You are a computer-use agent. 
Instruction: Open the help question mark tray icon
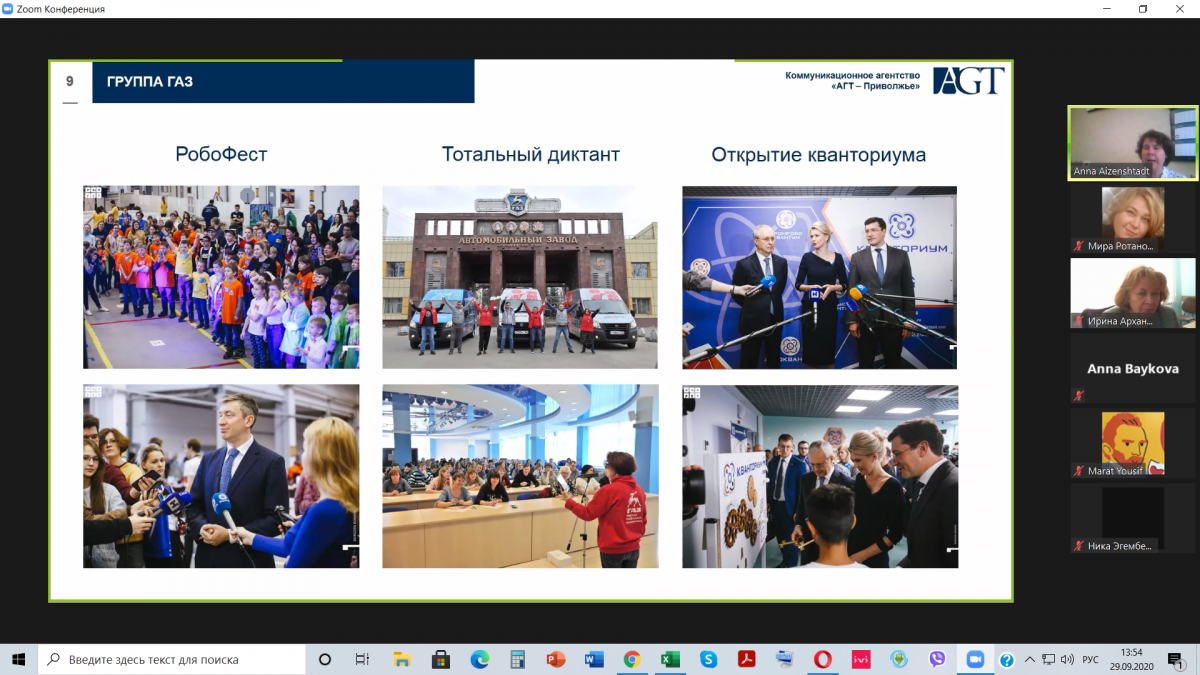(1007, 659)
